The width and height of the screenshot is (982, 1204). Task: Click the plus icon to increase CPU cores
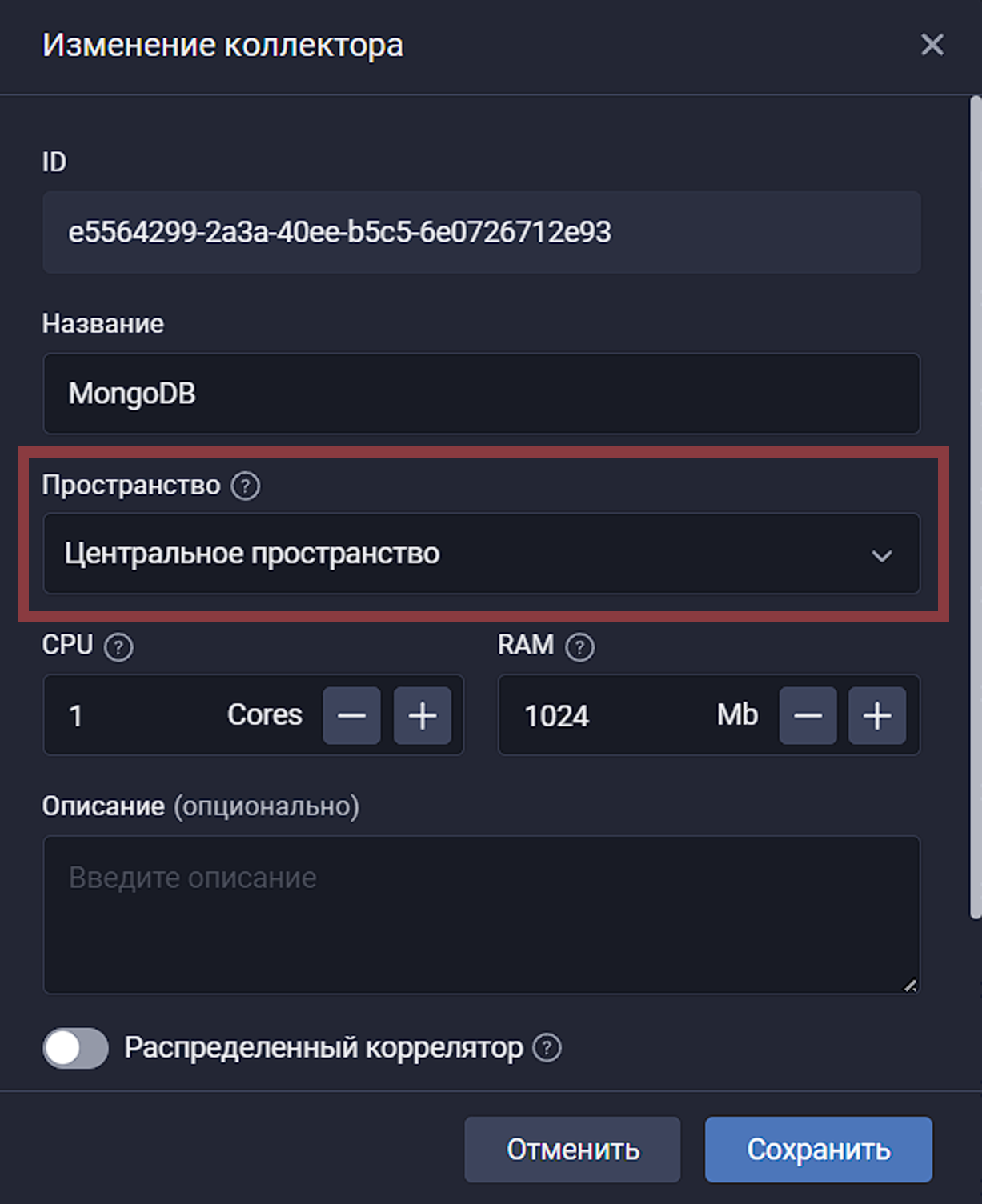tap(422, 715)
